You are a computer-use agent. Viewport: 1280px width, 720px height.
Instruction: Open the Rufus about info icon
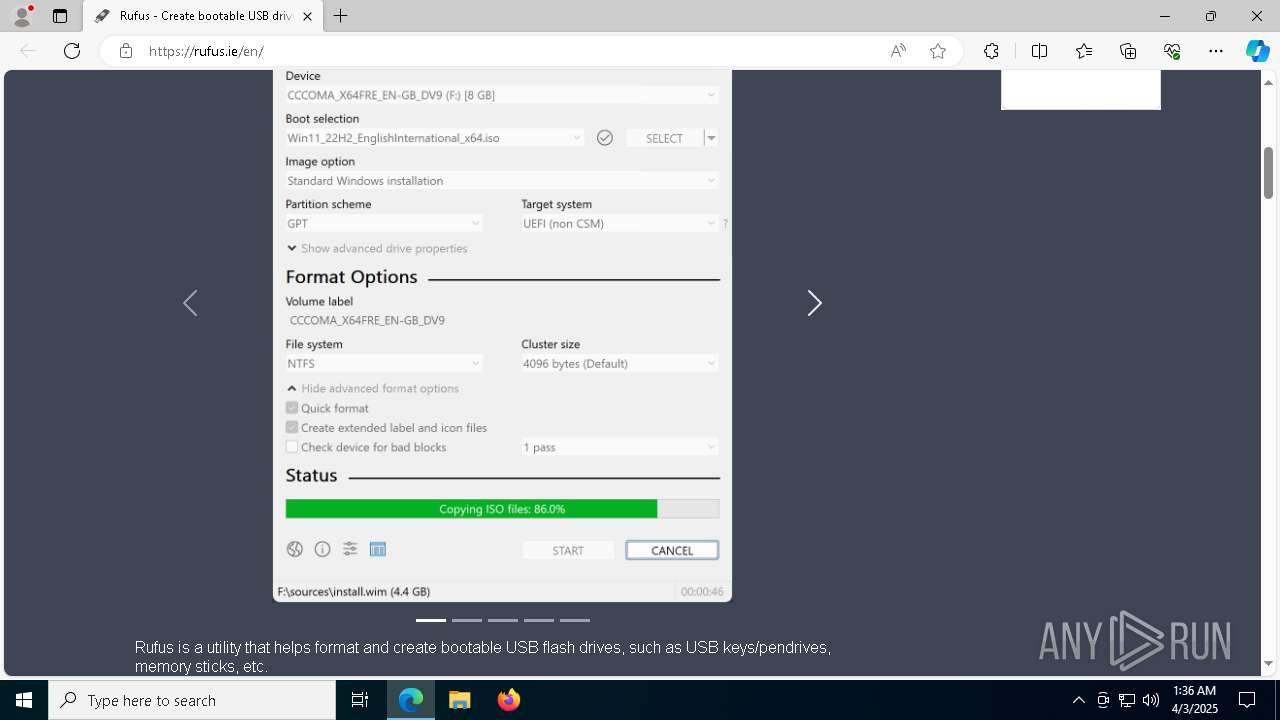point(322,549)
